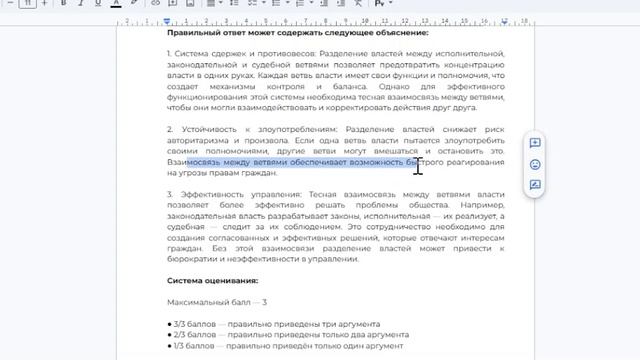
Task: Expand the numbered list dropdown arrow
Action: pyautogui.click(x=311, y=3)
